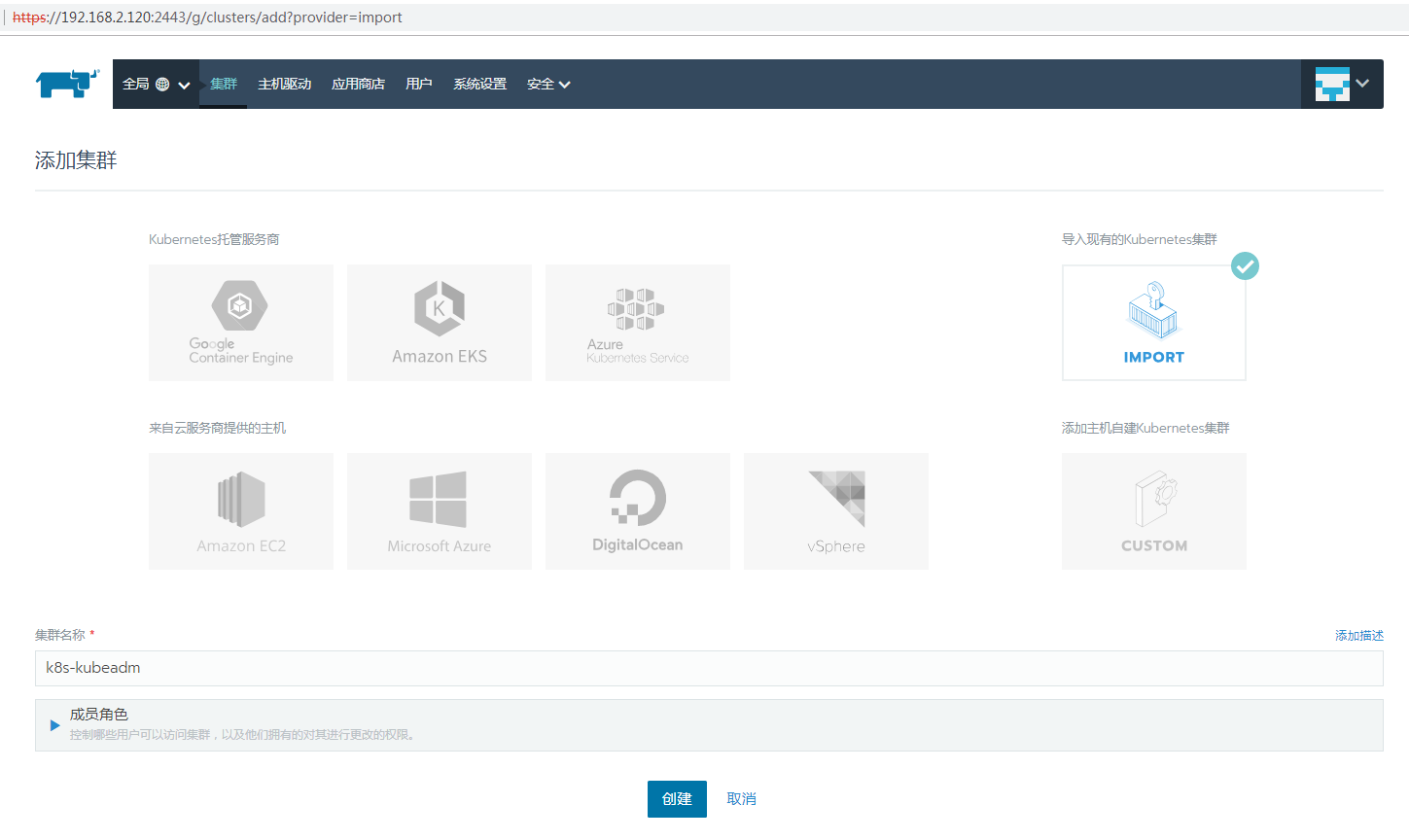This screenshot has width=1409, height=840.
Task: Choose the Amazon EC2 host option
Action: [241, 511]
